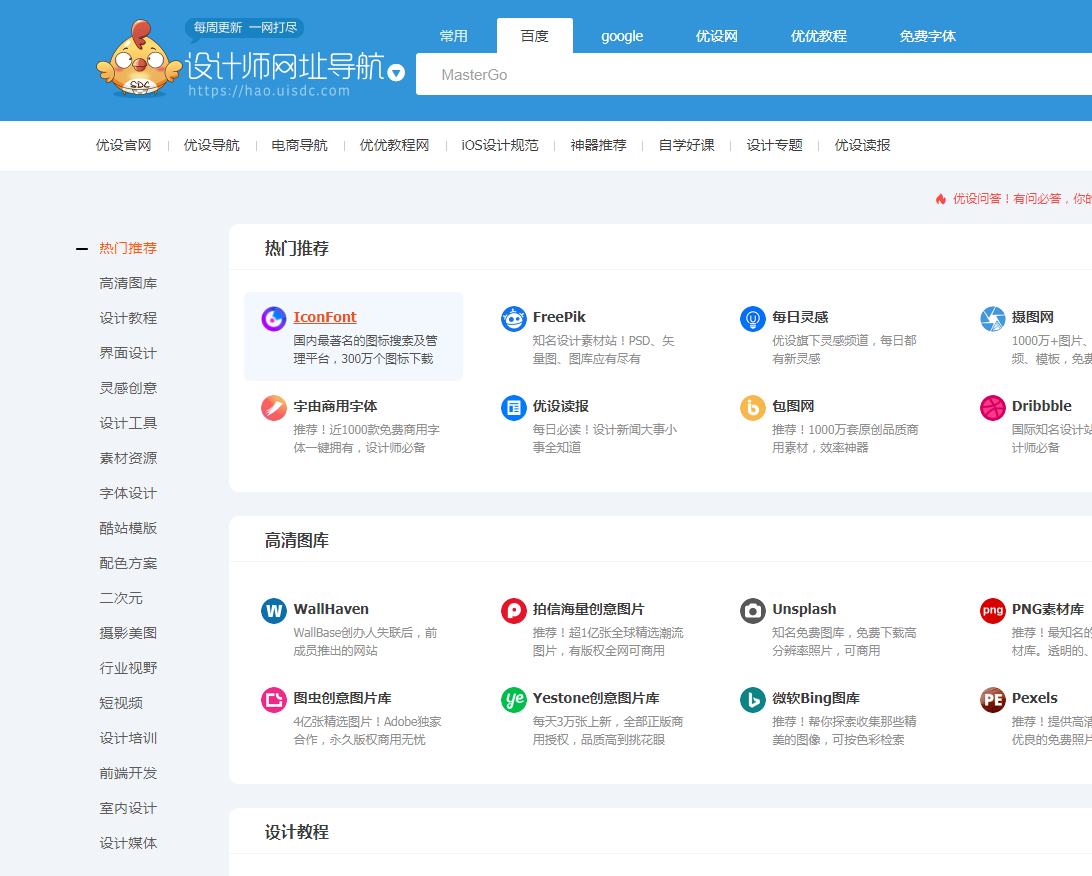The height and width of the screenshot is (876, 1092).
Task: Select 行业视野 in the sidebar
Action: (128, 668)
